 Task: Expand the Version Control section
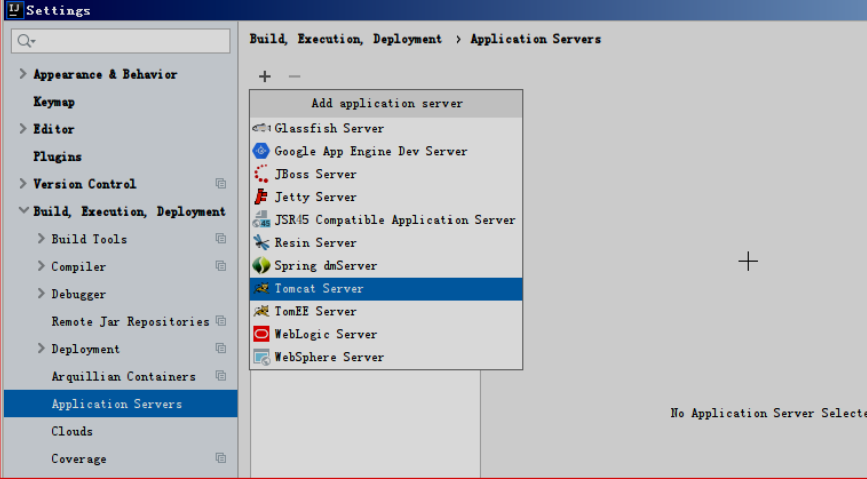coord(23,183)
